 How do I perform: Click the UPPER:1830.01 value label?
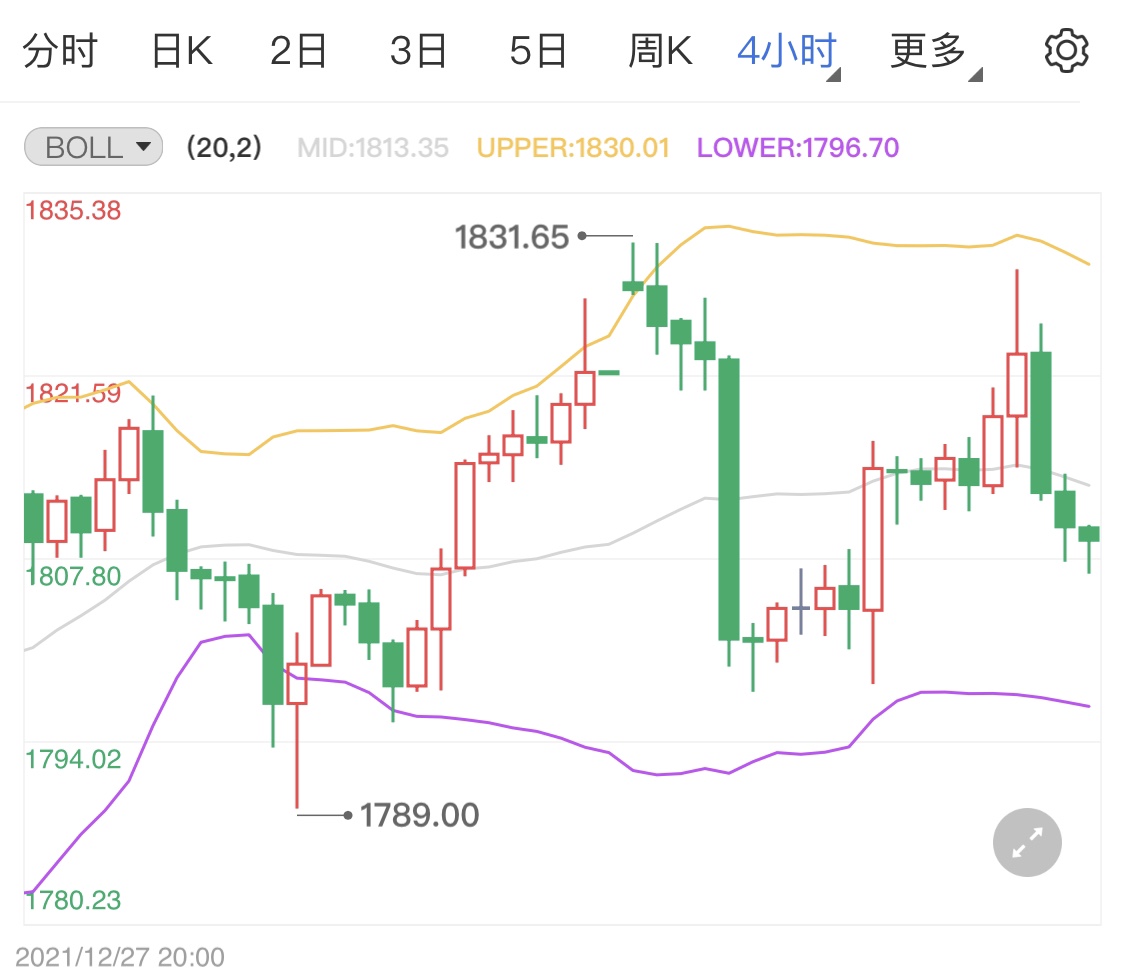coord(573,148)
